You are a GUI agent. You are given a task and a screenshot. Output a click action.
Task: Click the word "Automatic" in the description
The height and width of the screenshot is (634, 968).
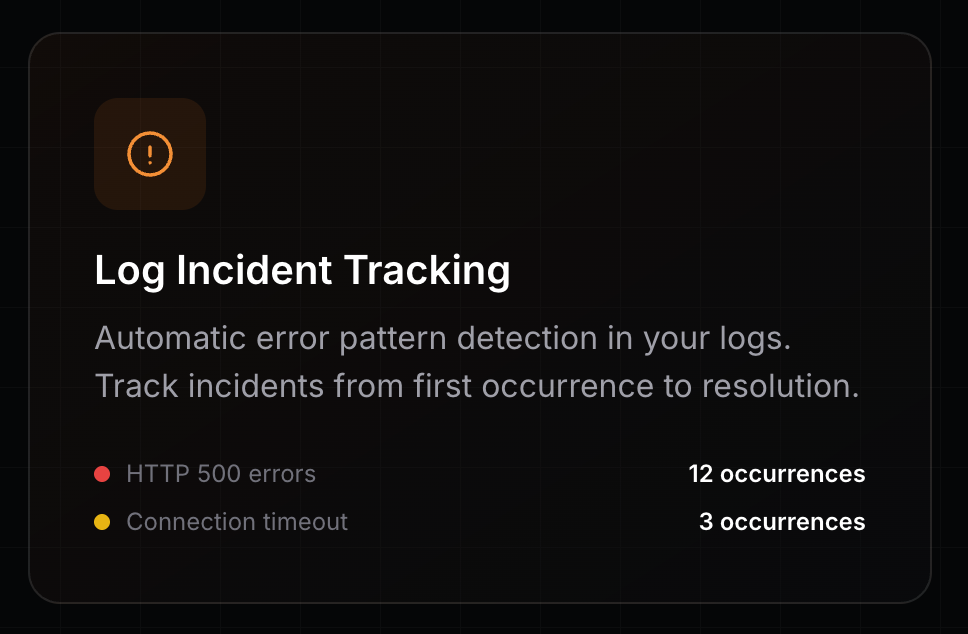[170, 338]
